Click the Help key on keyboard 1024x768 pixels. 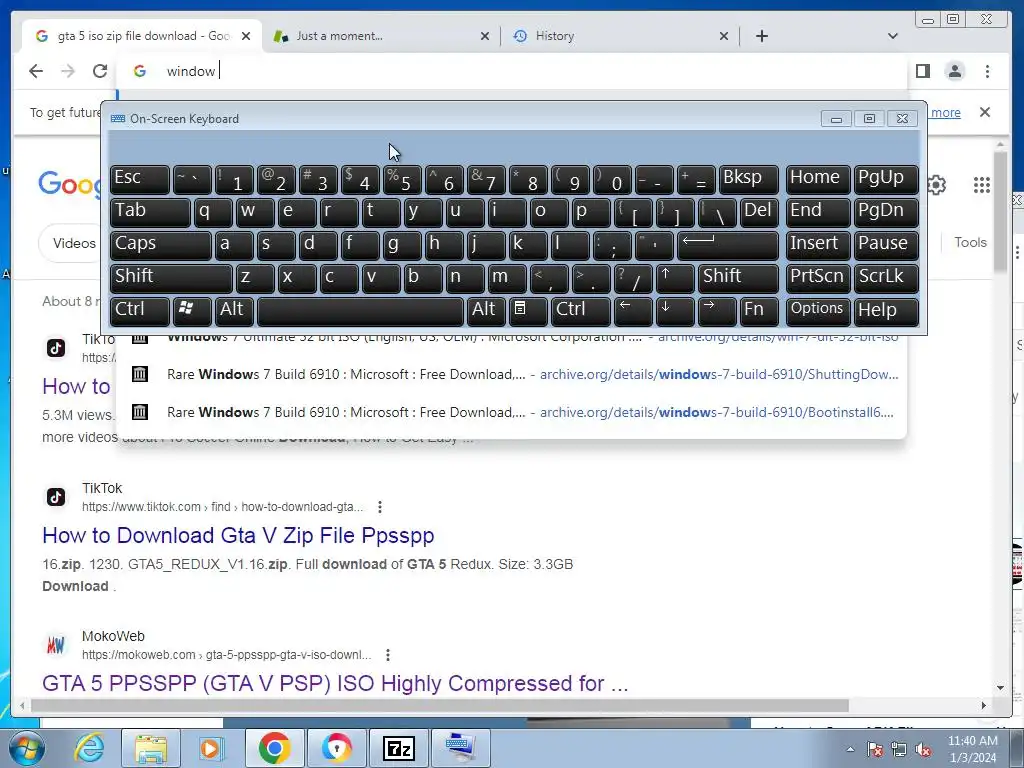coord(886,311)
